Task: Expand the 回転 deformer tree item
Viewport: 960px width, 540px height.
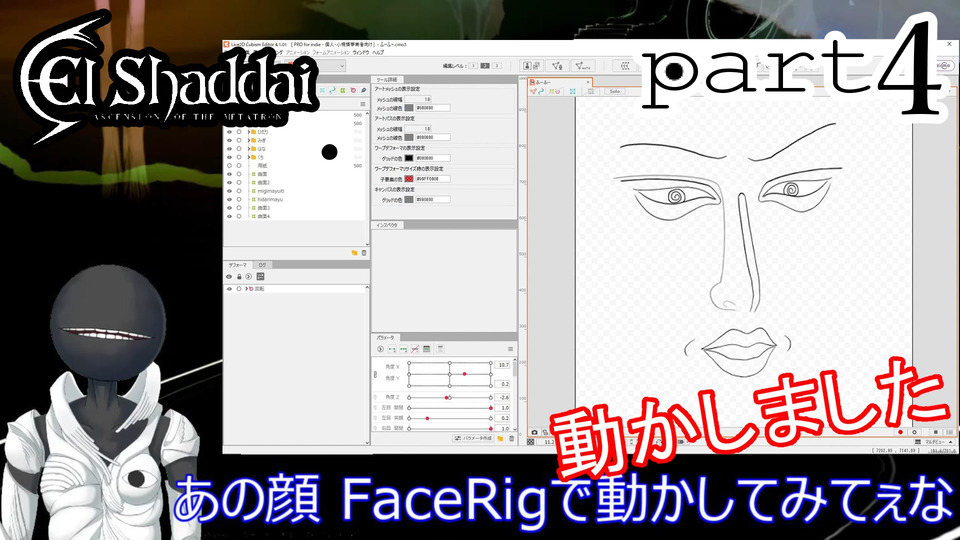Action: coord(246,288)
